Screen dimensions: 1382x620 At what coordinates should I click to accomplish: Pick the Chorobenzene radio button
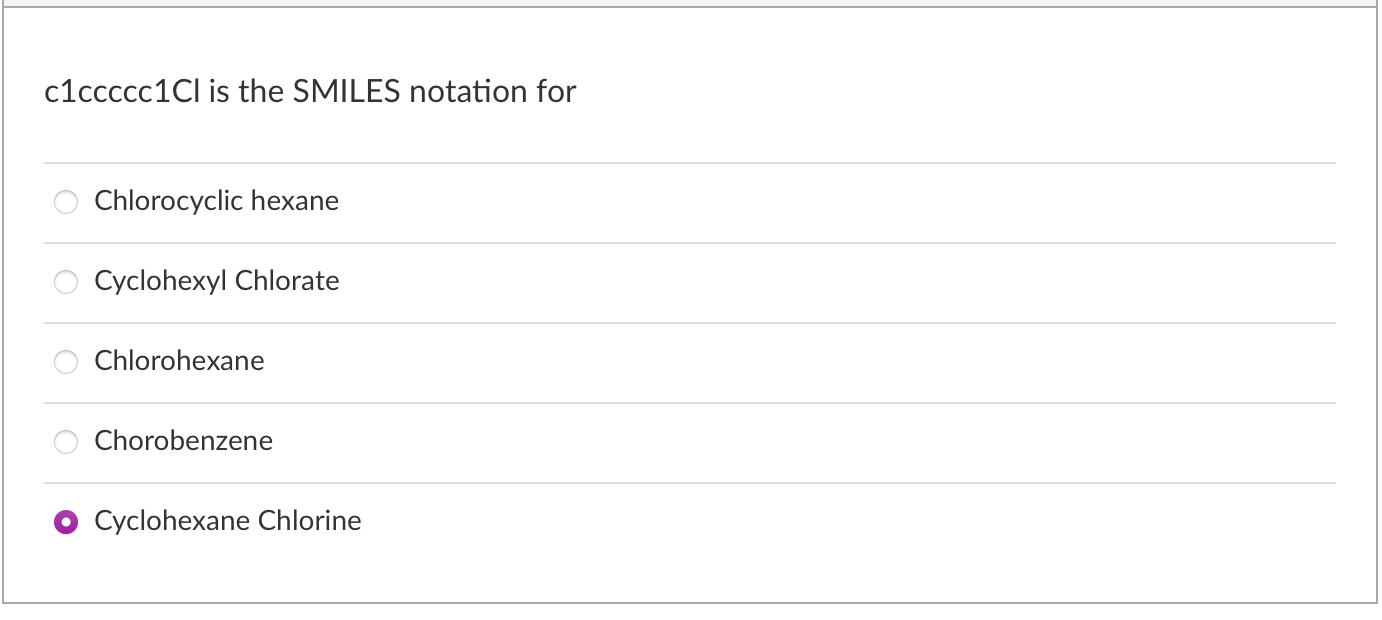[x=66, y=442]
